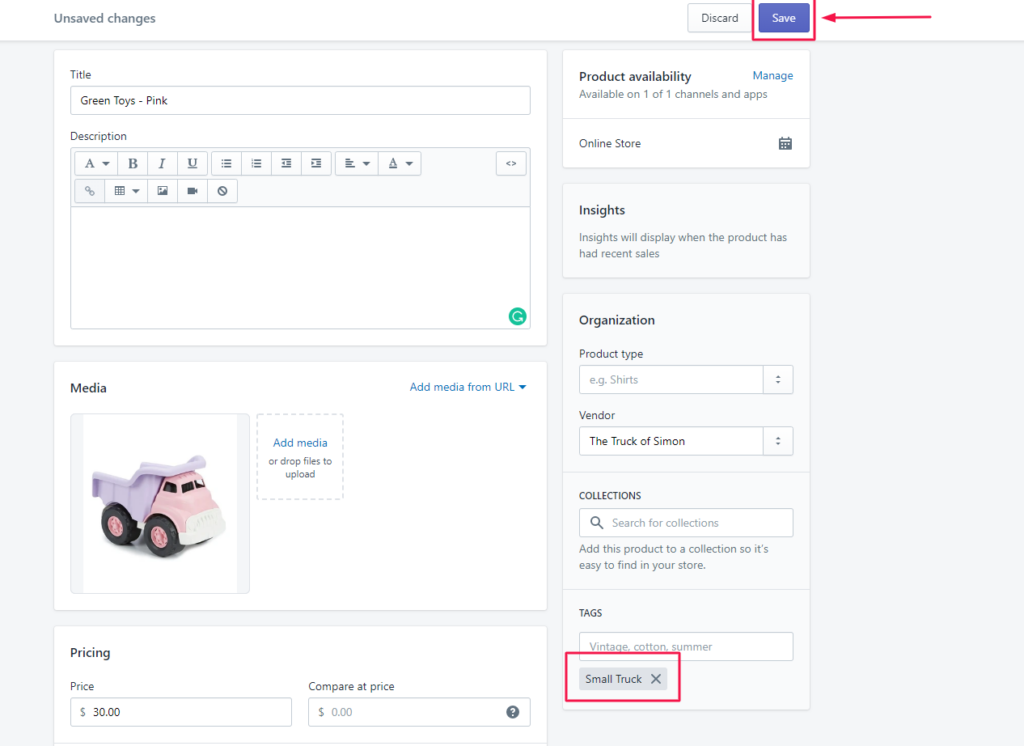Viewport: 1024px width, 746px height.
Task: Show HTML source view of description
Action: [x=510, y=163]
